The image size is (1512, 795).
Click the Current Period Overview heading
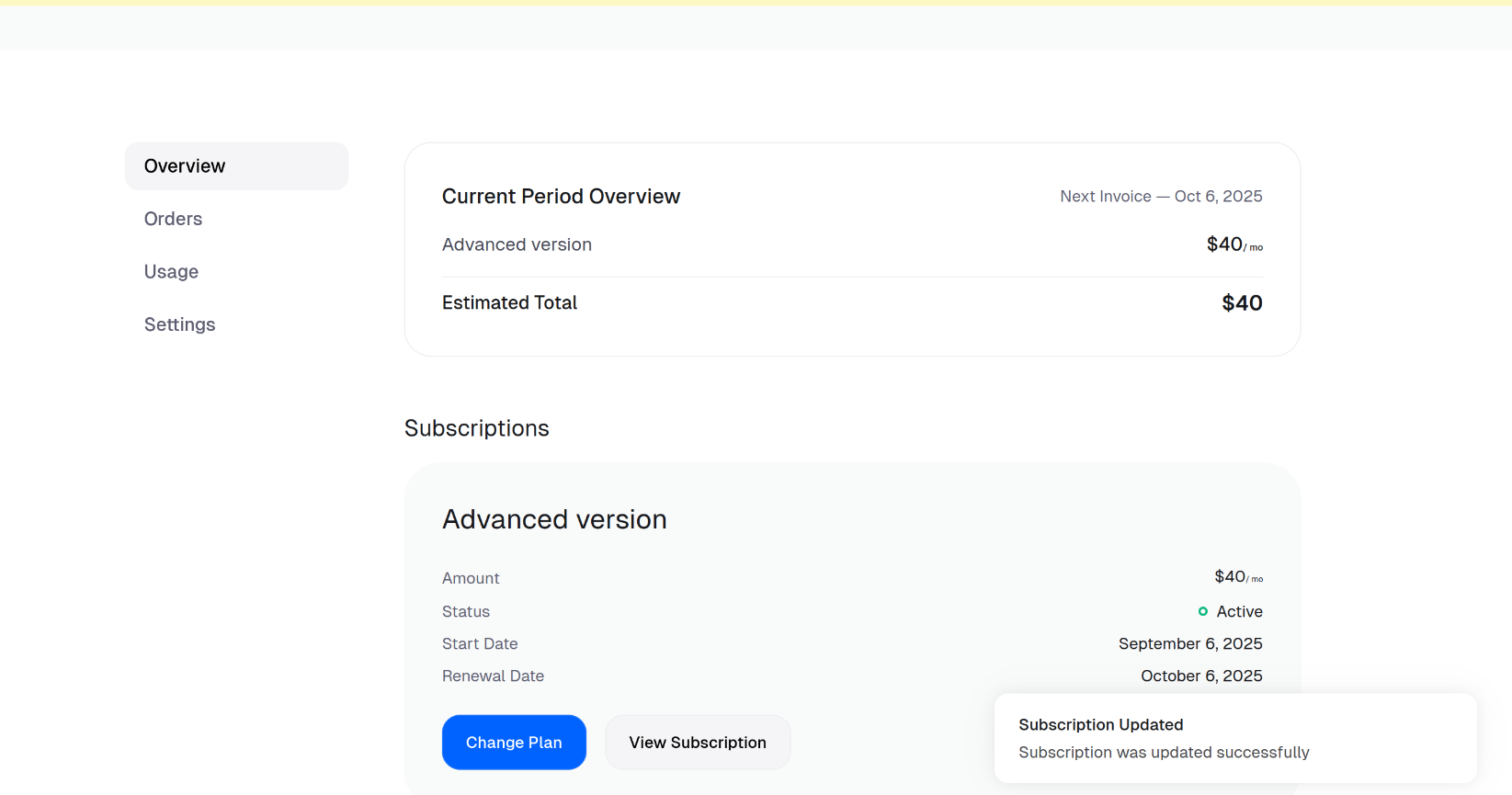coord(561,197)
